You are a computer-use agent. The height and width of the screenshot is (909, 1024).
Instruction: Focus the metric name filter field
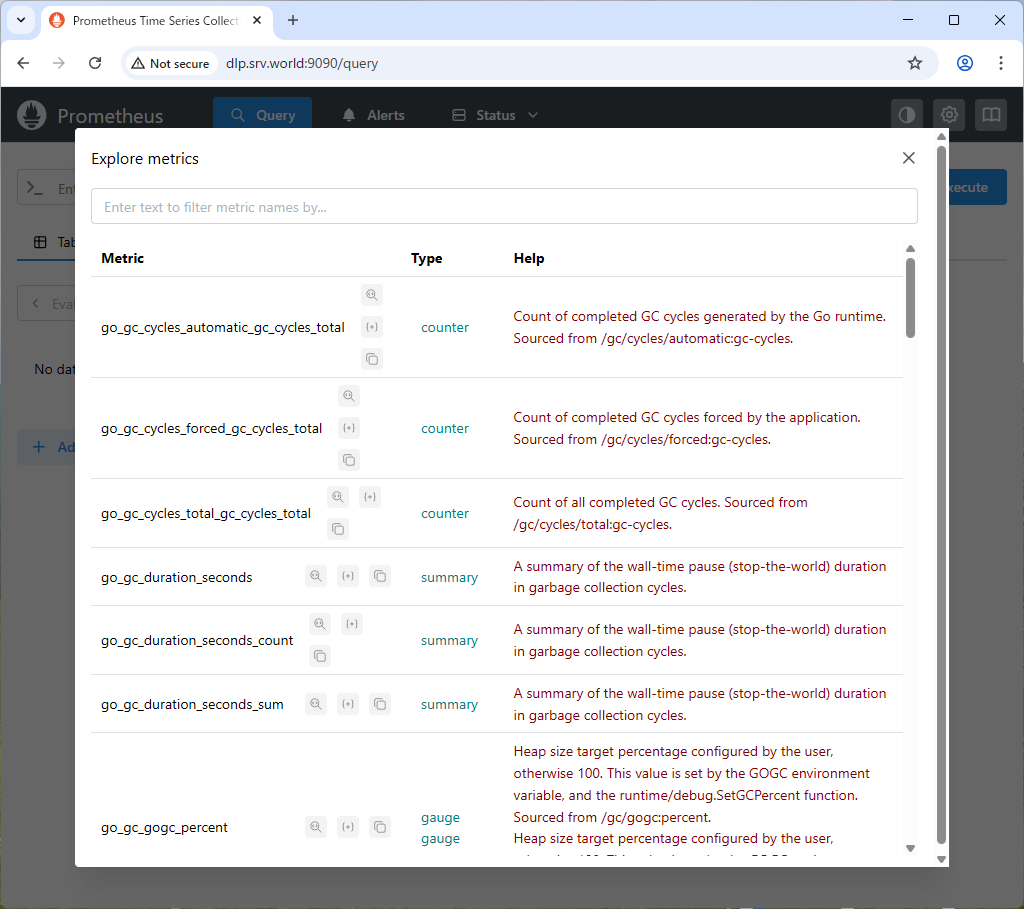tap(504, 207)
